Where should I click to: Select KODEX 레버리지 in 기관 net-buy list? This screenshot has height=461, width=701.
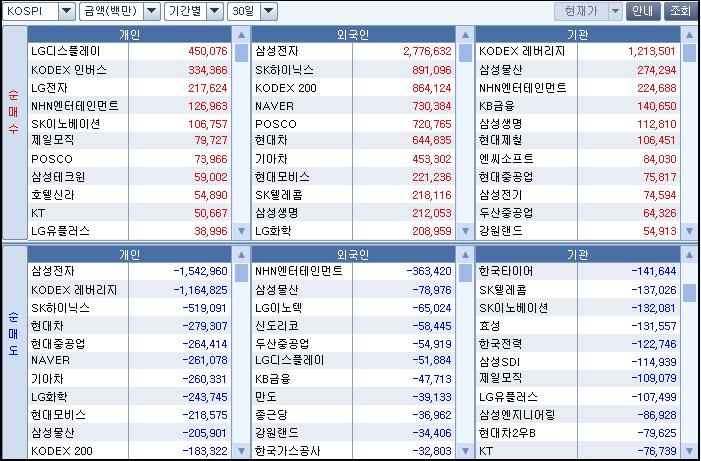coord(578,51)
